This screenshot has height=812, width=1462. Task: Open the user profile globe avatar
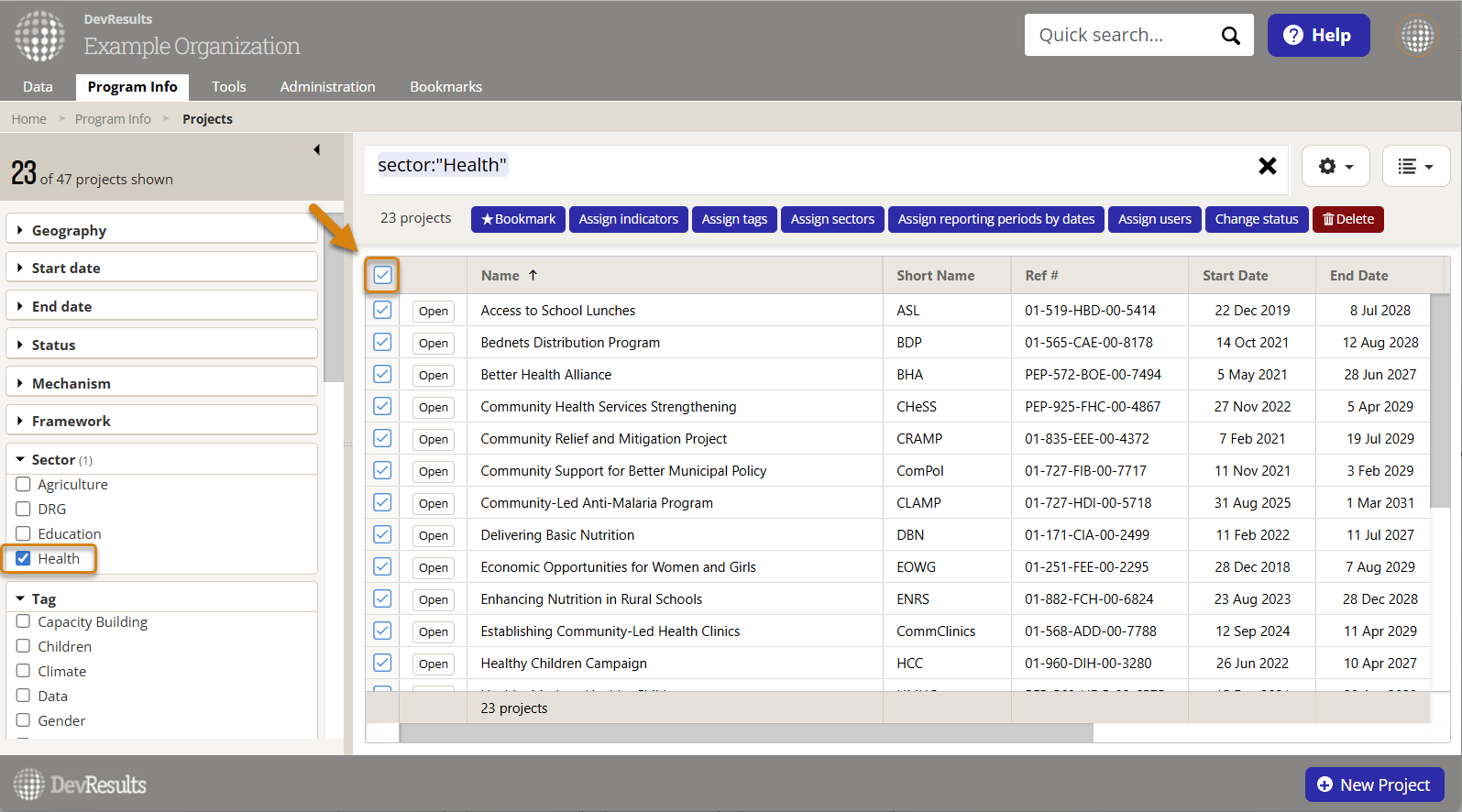[x=1417, y=36]
